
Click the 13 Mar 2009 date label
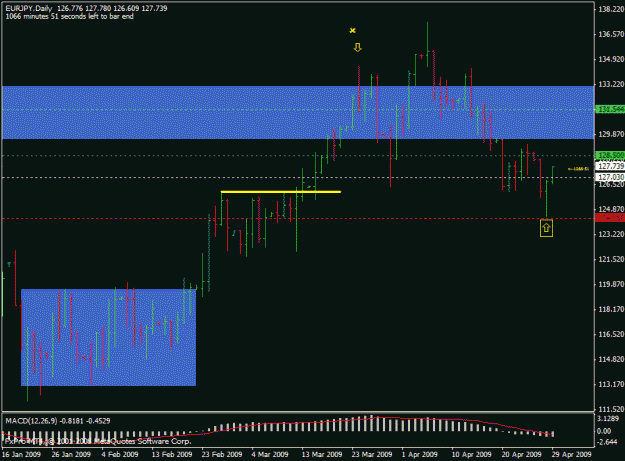point(322,454)
